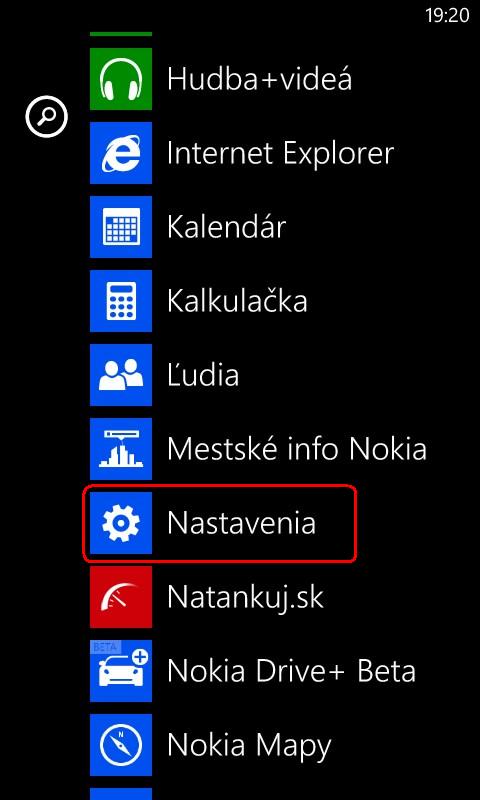This screenshot has height=800, width=480.
Task: Open the Ľudia people icon tile
Action: click(x=121, y=375)
